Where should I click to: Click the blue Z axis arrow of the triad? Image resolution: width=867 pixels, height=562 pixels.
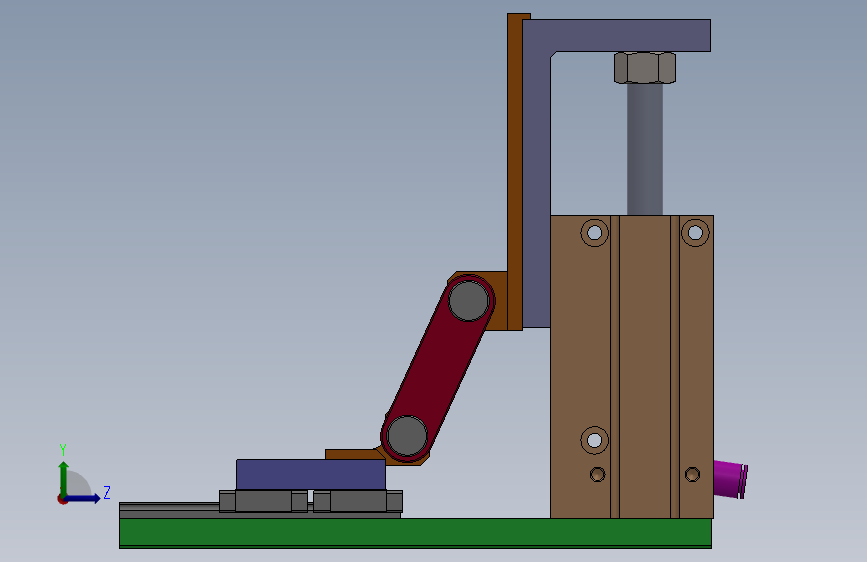pyautogui.click(x=83, y=498)
